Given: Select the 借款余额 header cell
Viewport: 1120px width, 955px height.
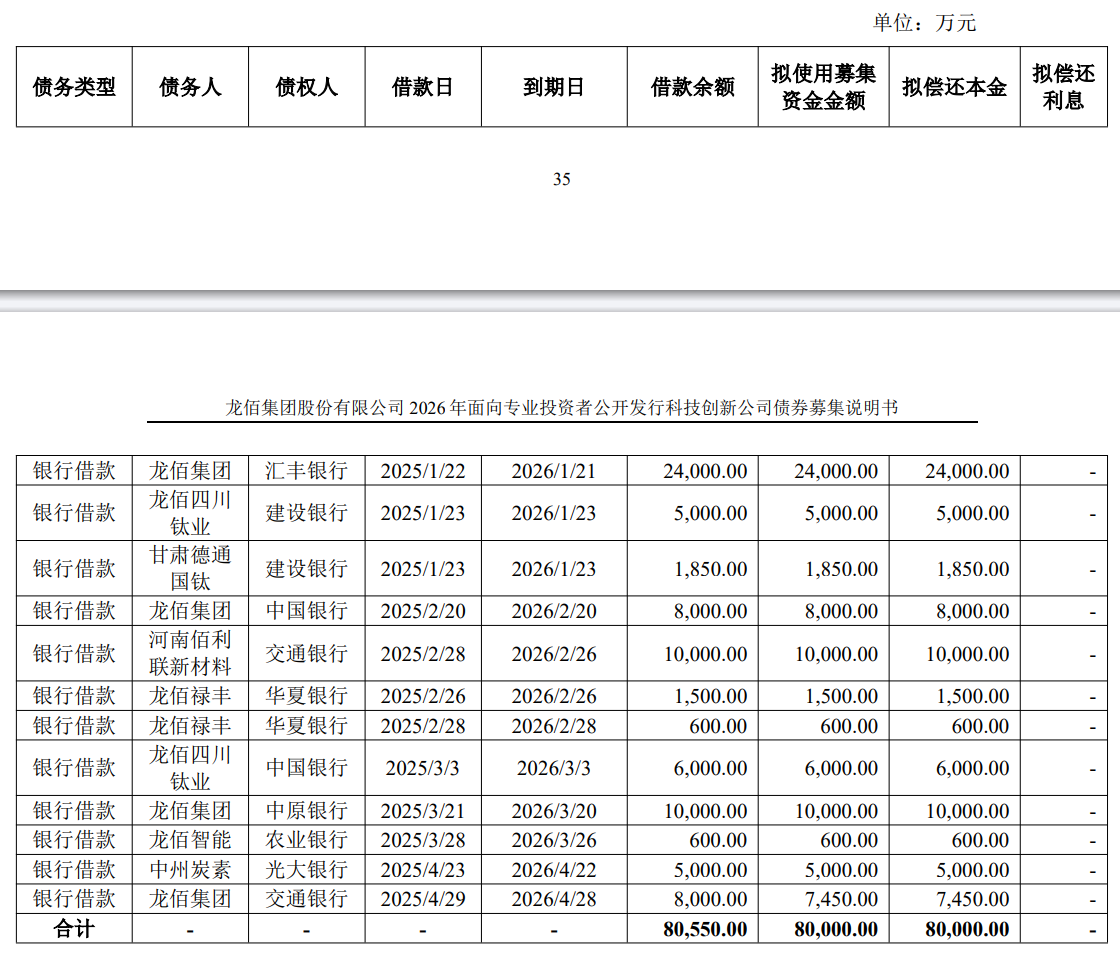Looking at the screenshot, I should point(692,87).
